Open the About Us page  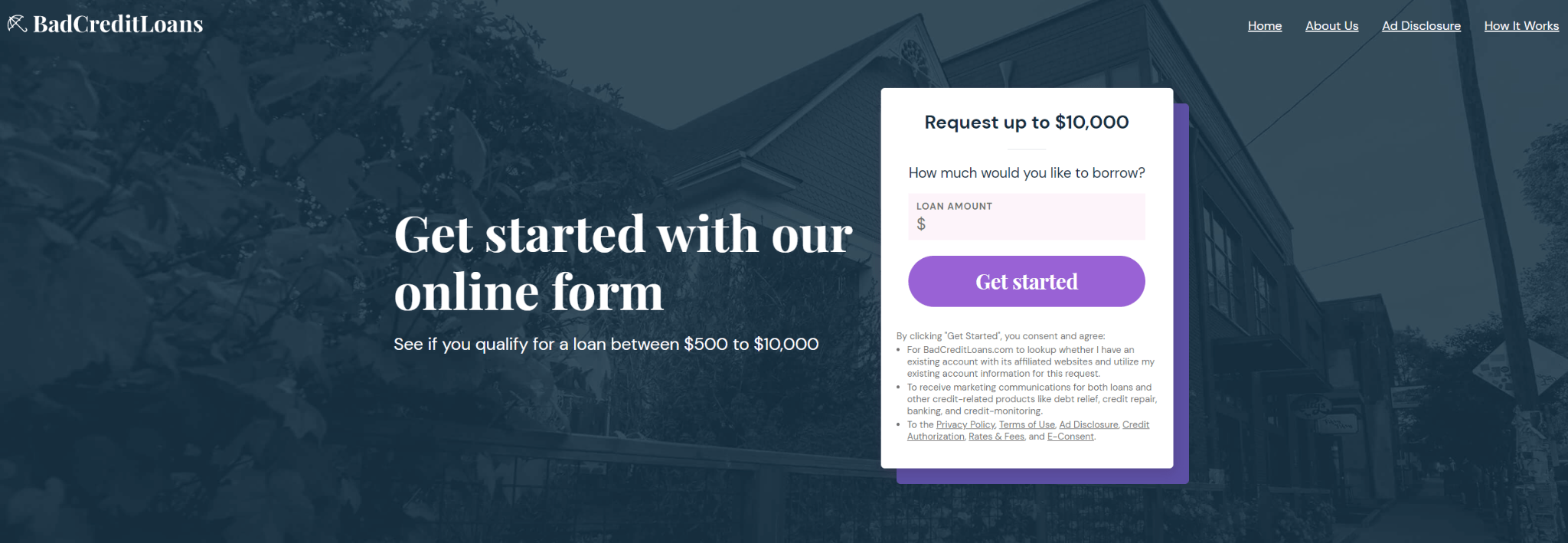click(1331, 26)
